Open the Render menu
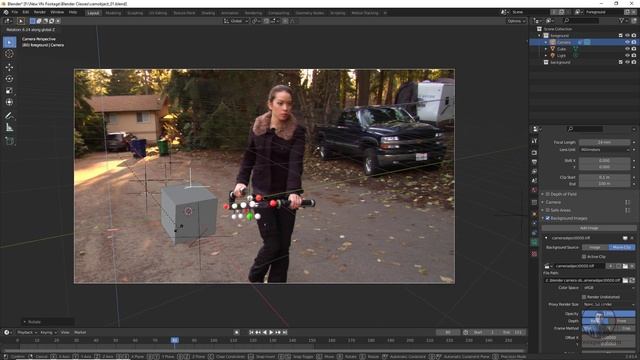The height and width of the screenshot is (360, 640). 40,13
